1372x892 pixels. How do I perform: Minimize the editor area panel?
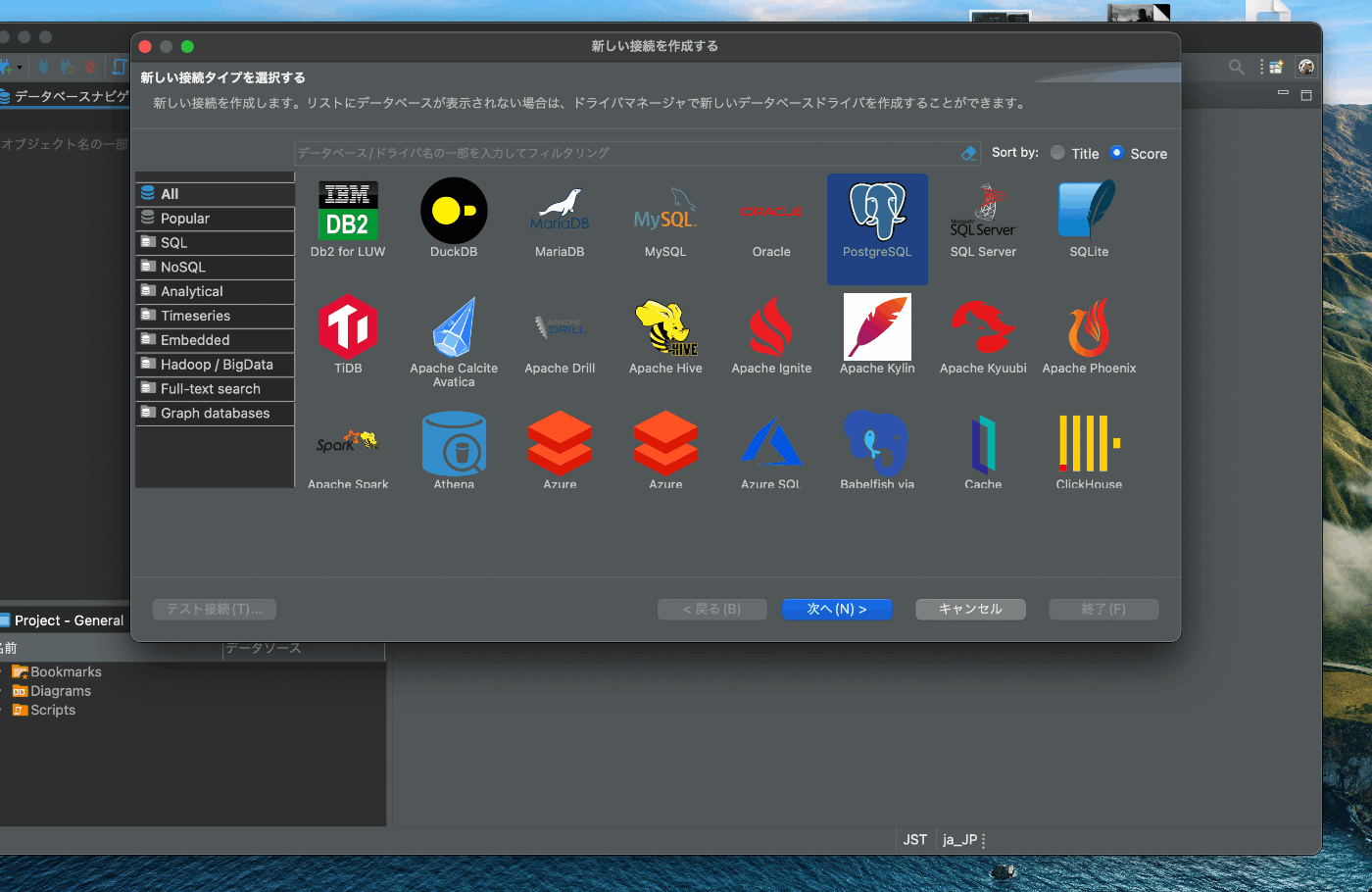pyautogui.click(x=1283, y=93)
